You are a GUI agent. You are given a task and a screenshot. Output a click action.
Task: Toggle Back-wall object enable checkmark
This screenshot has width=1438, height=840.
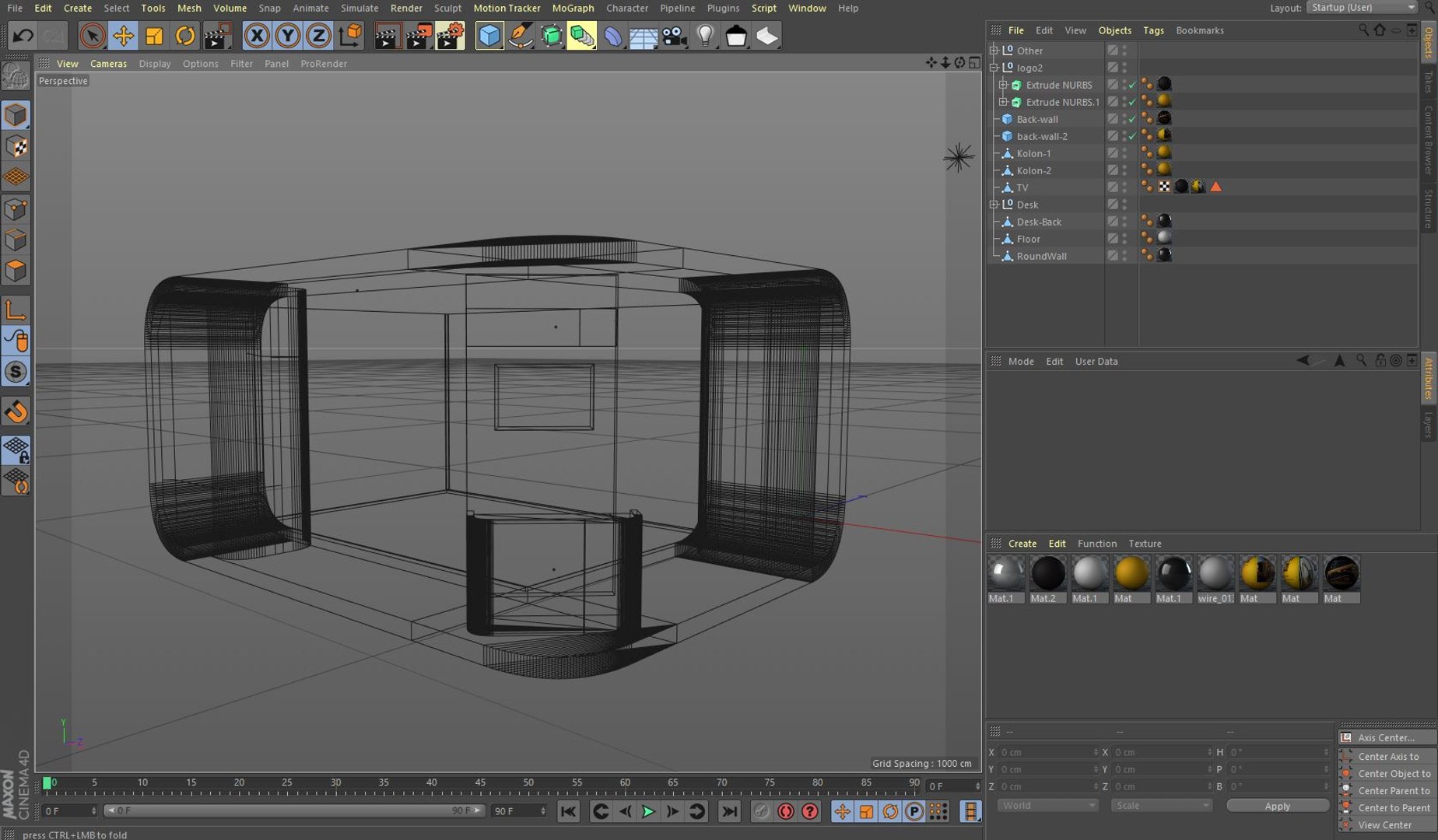(1132, 119)
